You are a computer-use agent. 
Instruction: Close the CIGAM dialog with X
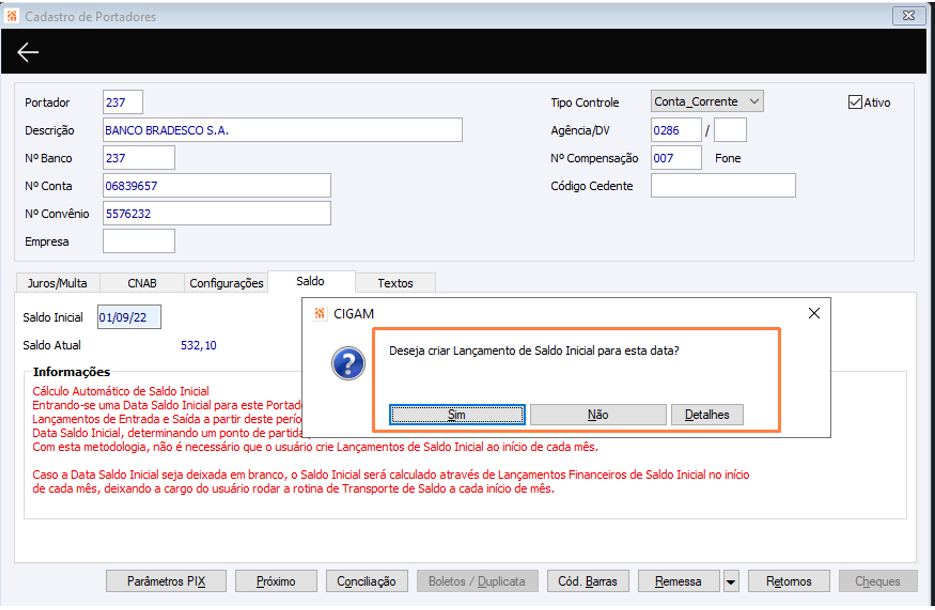(x=814, y=313)
